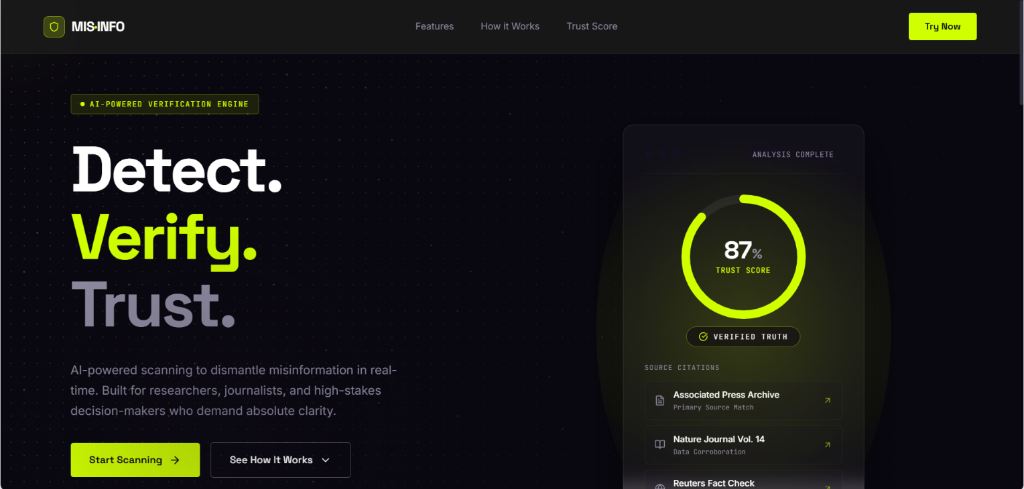Click the checkmark icon in Verified Truth badge
The image size is (1024, 489).
tap(703, 337)
